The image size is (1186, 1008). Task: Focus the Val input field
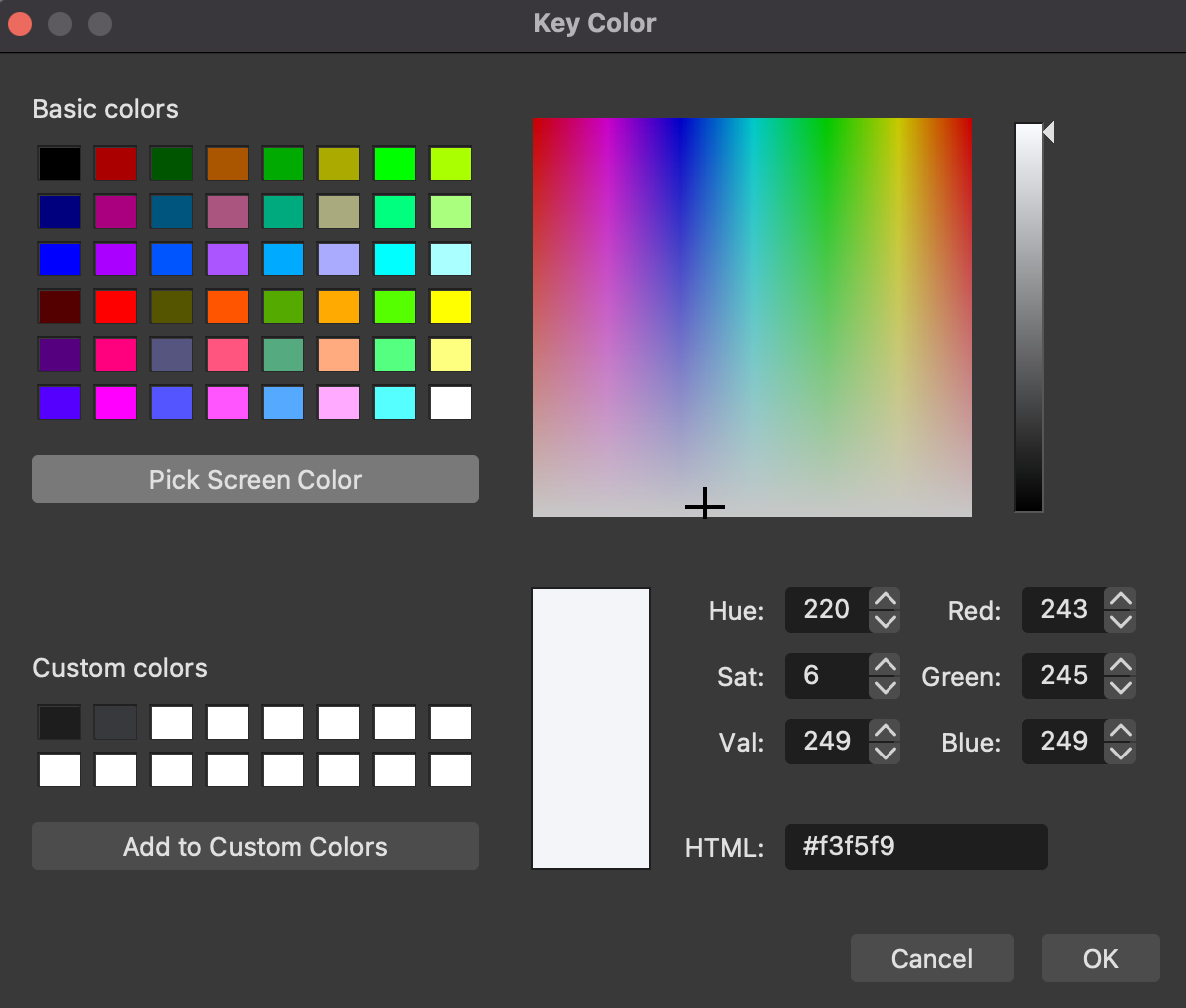pyautogui.click(x=827, y=742)
